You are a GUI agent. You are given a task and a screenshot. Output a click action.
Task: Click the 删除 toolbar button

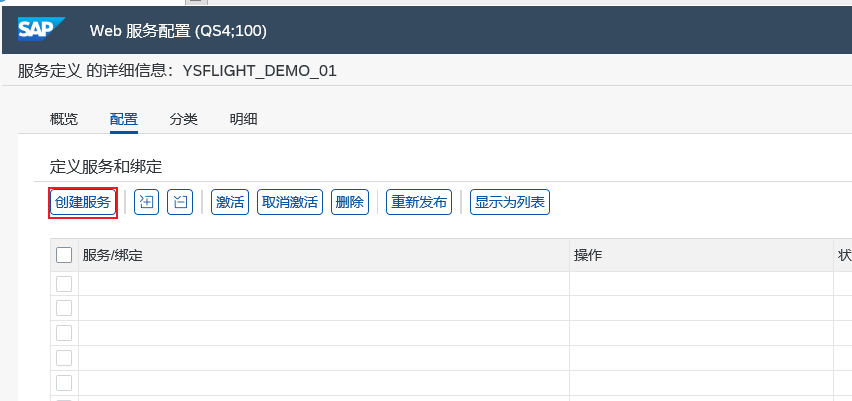pyautogui.click(x=350, y=202)
